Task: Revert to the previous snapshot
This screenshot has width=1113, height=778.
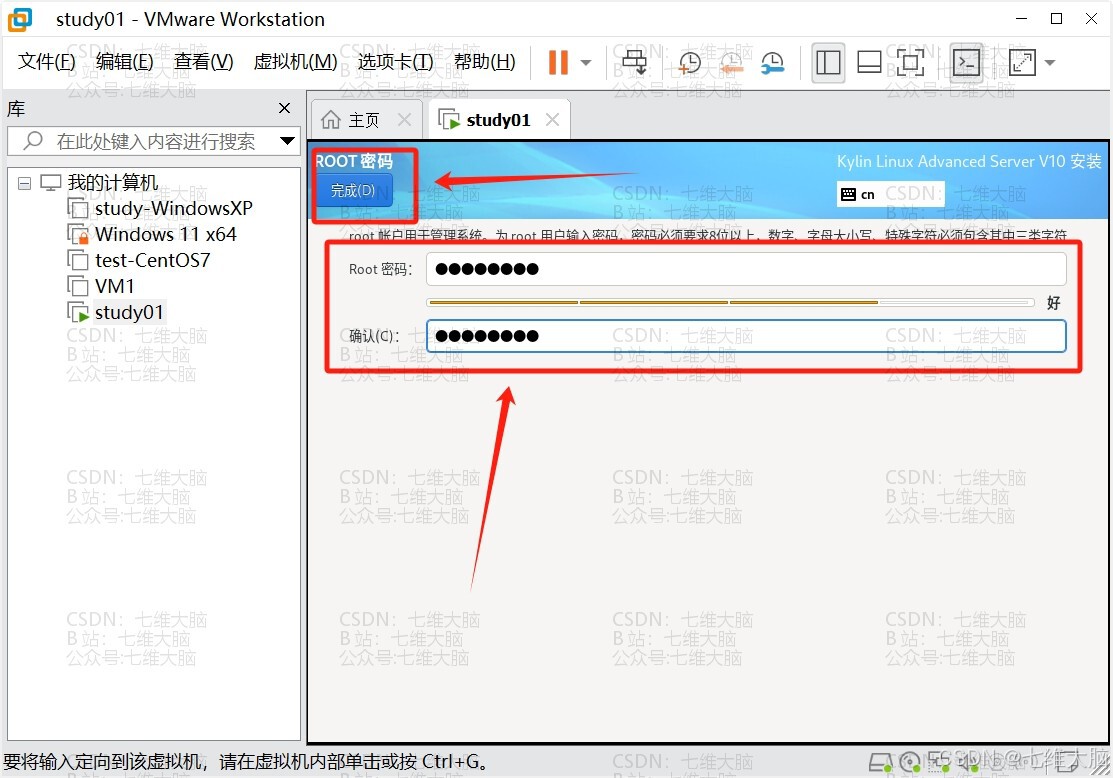Action: 730,62
